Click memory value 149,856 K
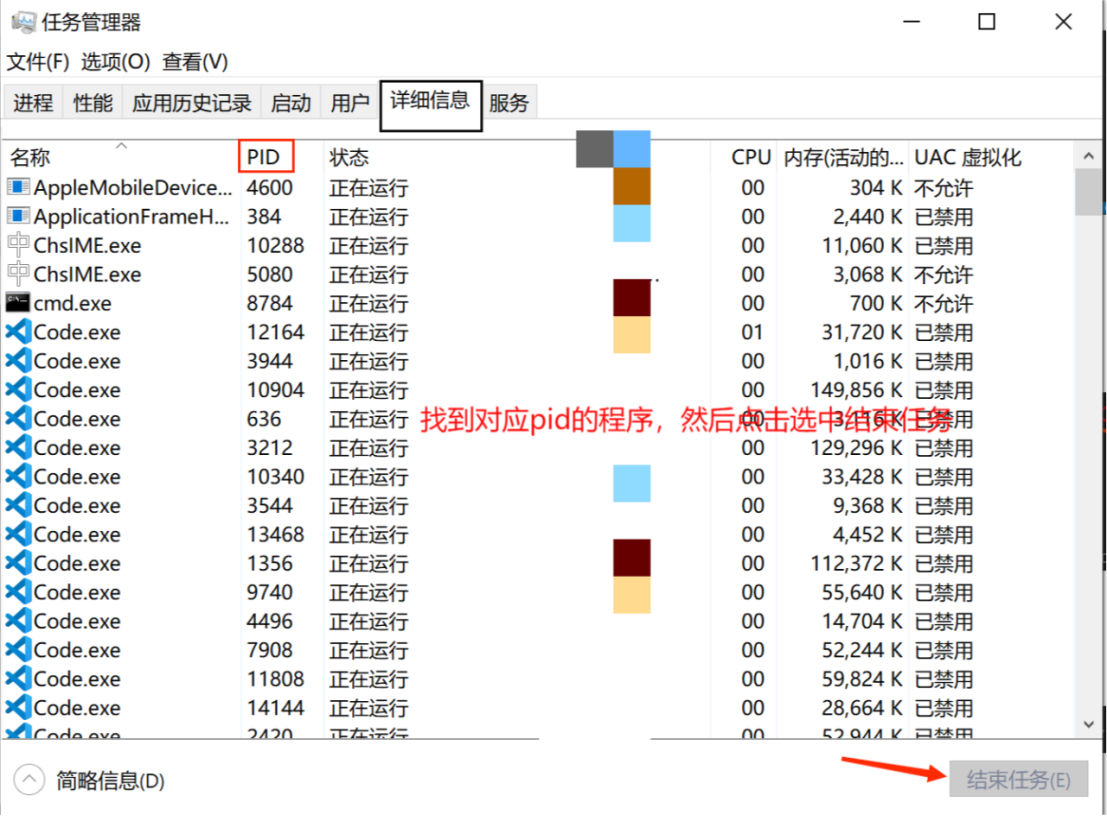This screenshot has width=1107, height=816. coord(856,390)
